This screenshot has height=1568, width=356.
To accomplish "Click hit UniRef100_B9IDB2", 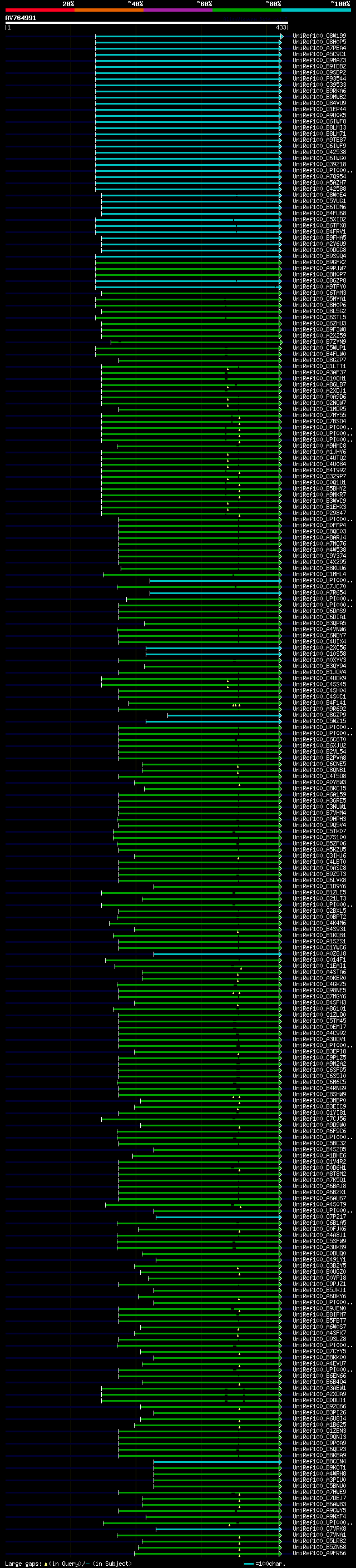I will (x=319, y=66).
